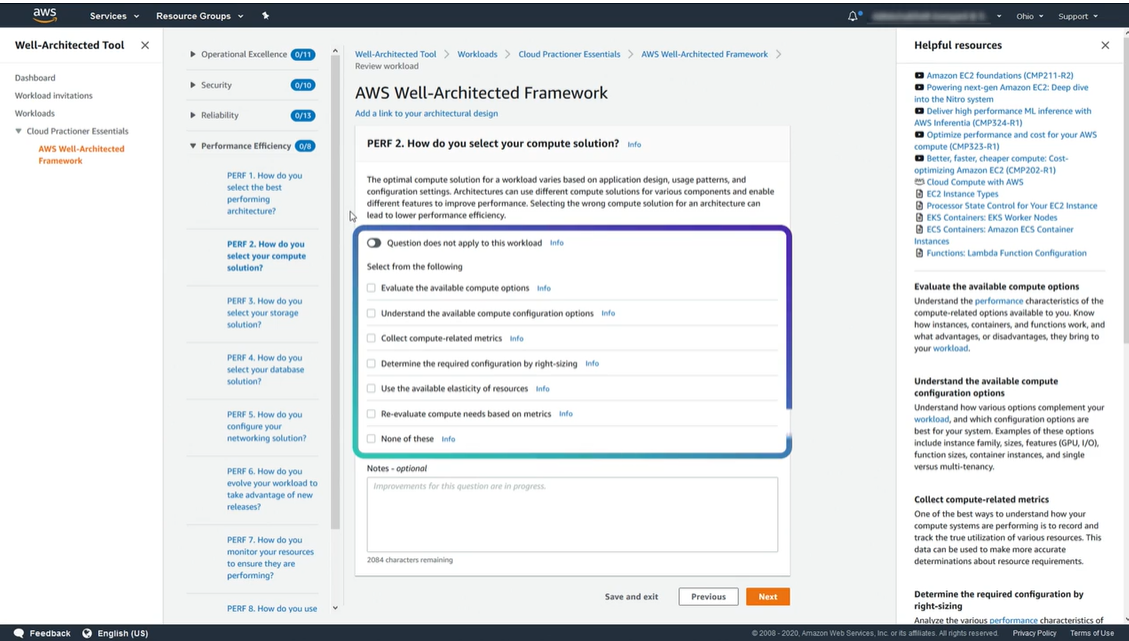Expand the Operational Excellence pillar
This screenshot has height=641, width=1129.
tap(192, 54)
